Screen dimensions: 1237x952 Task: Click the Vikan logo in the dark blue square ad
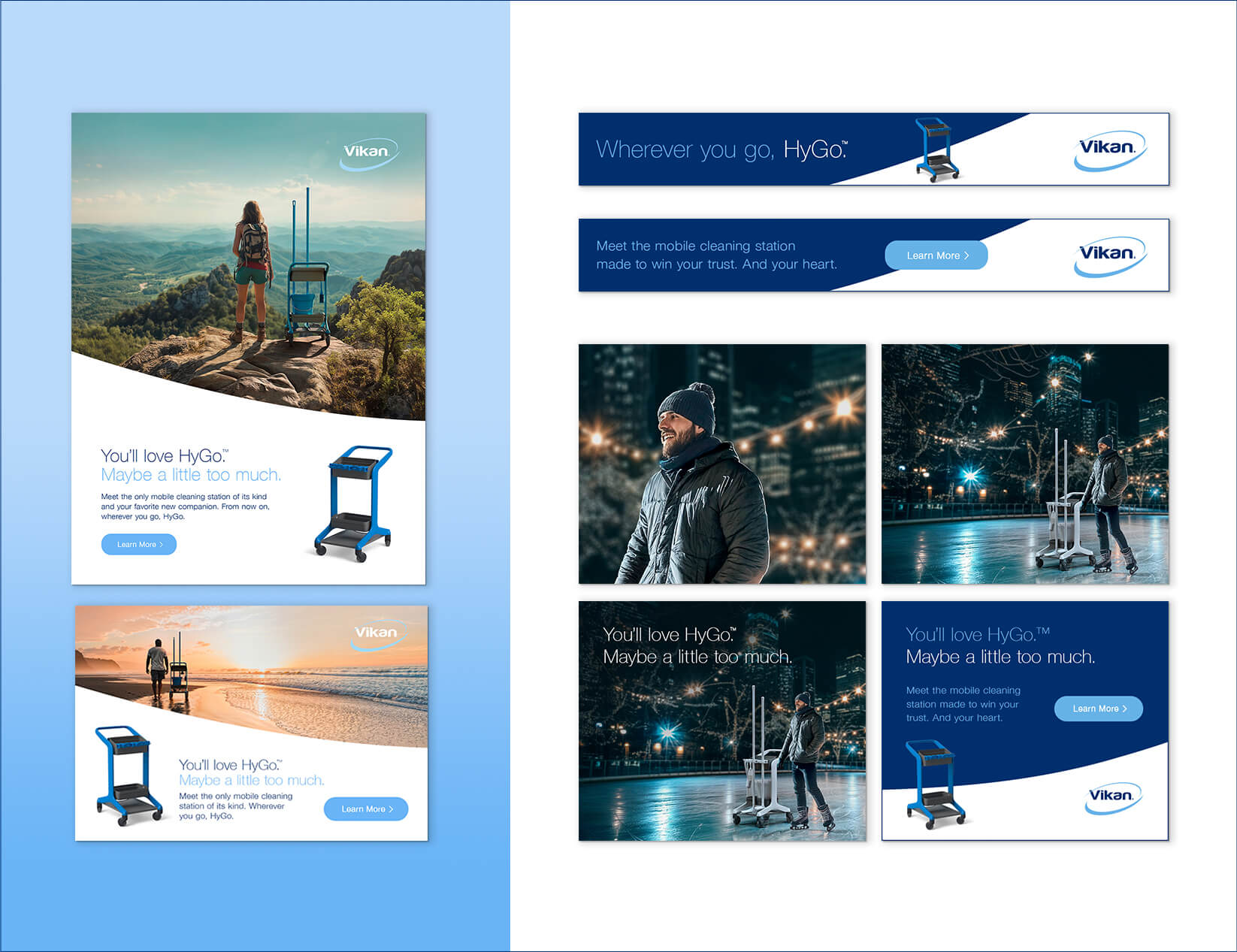[1113, 798]
